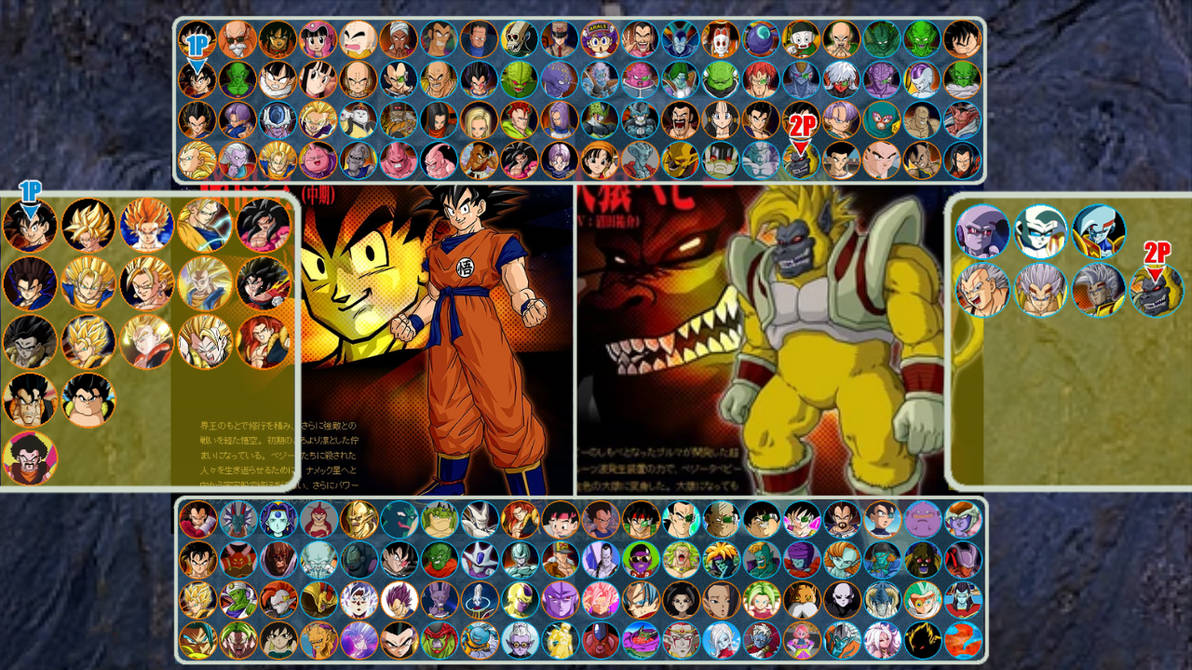Select pink Android 21 in bottom roster

coord(882,640)
